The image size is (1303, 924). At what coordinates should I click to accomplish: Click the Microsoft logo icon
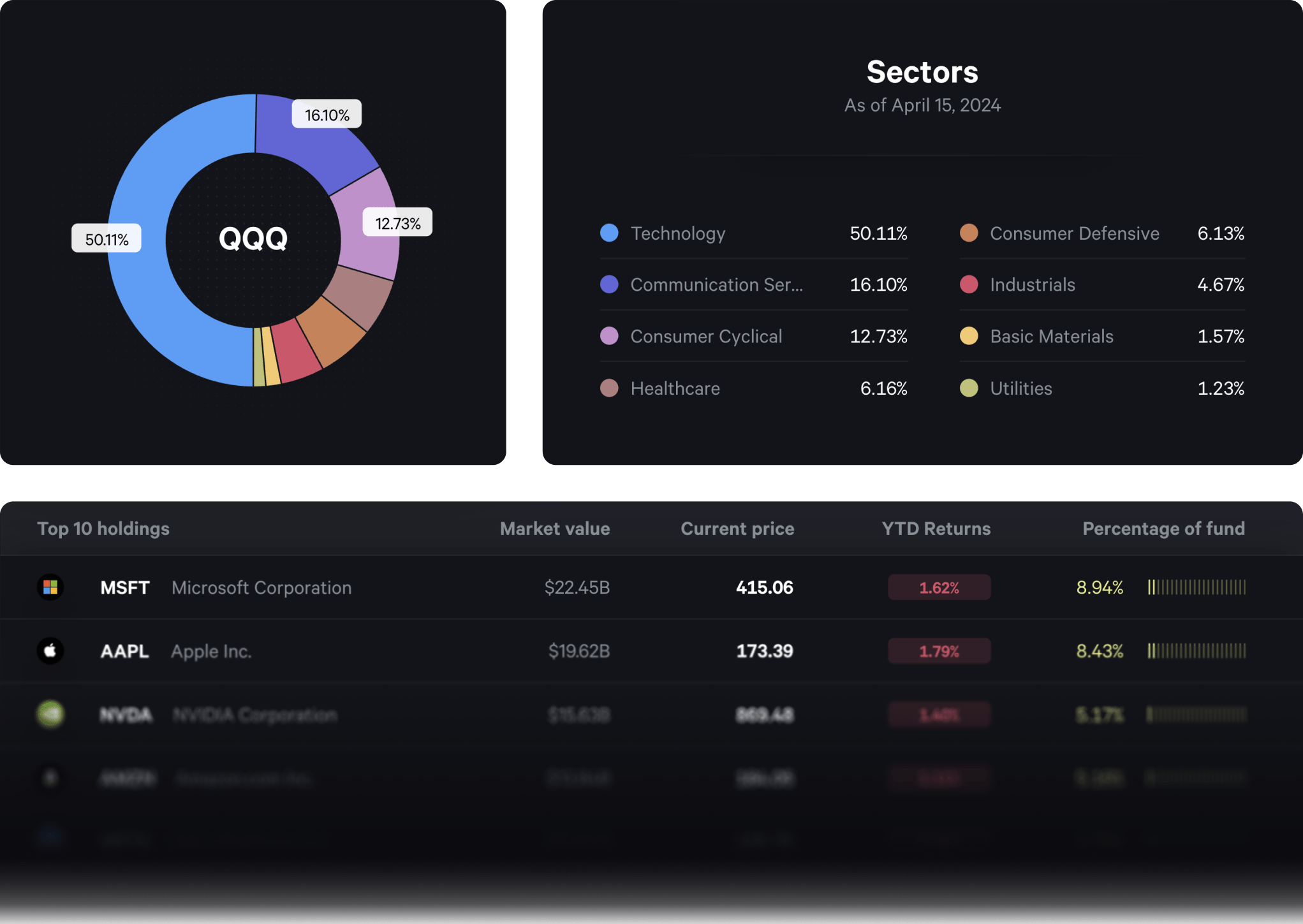click(x=50, y=587)
